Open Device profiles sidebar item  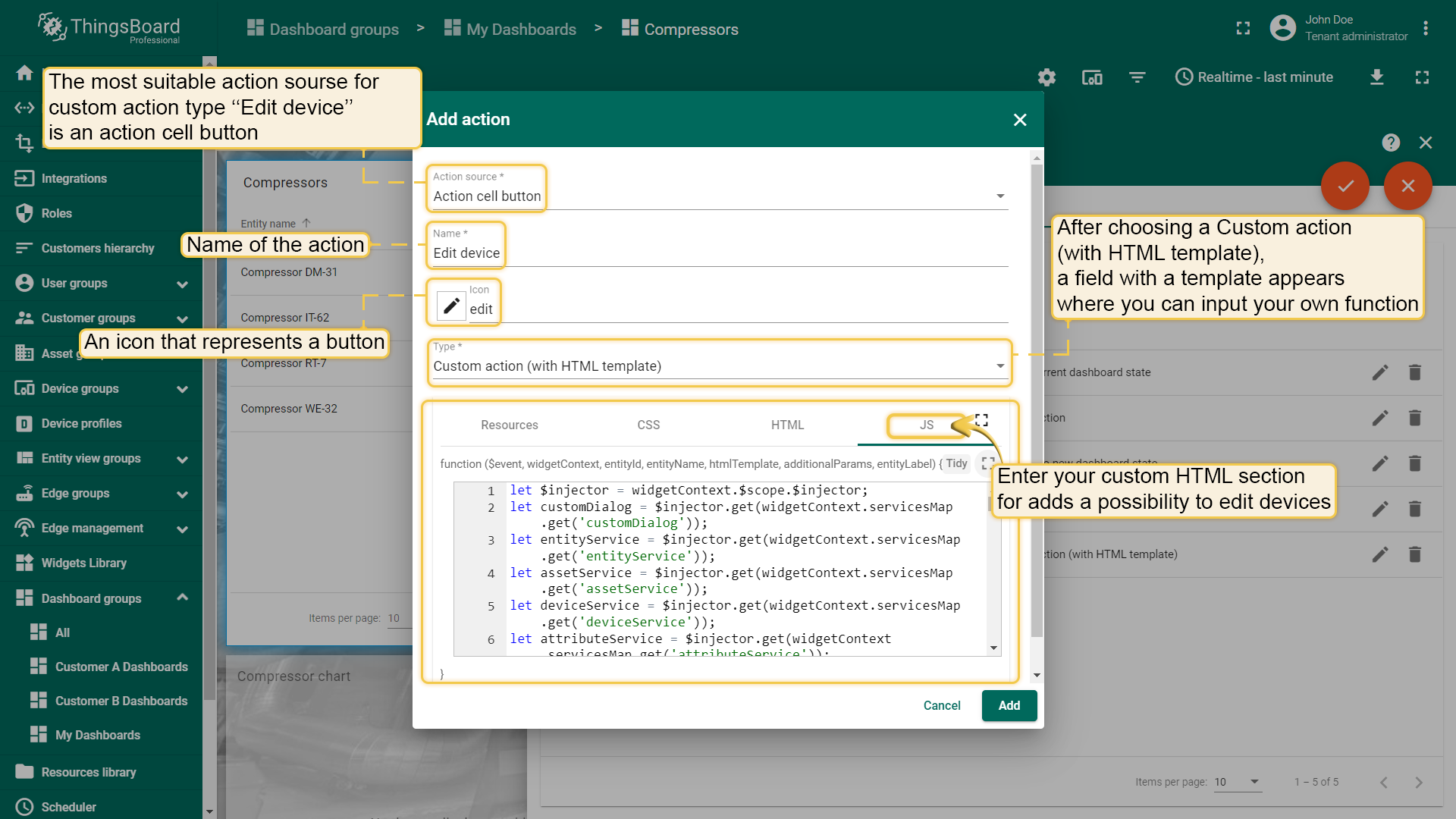(101, 423)
